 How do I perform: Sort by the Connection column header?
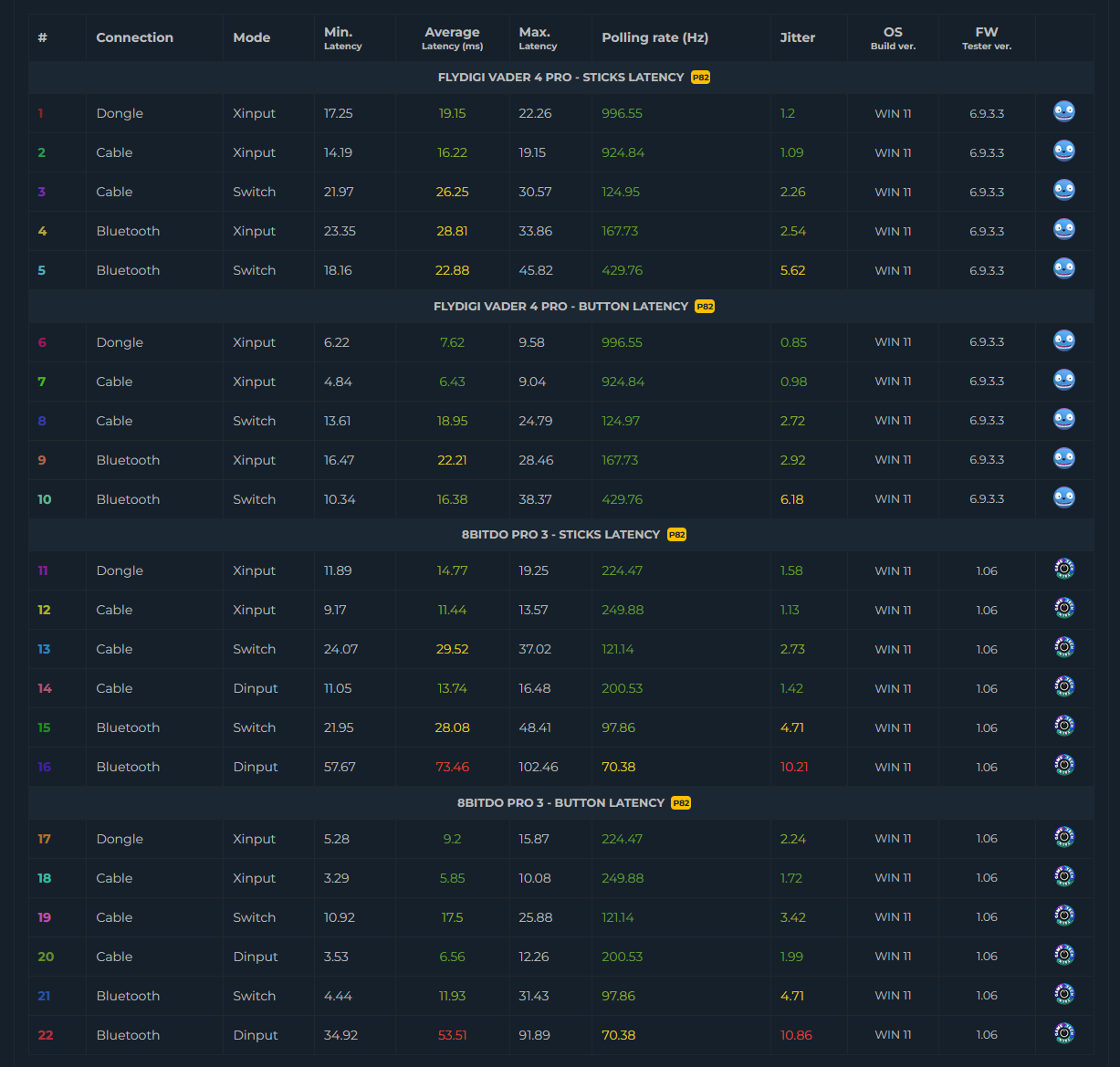tap(134, 37)
